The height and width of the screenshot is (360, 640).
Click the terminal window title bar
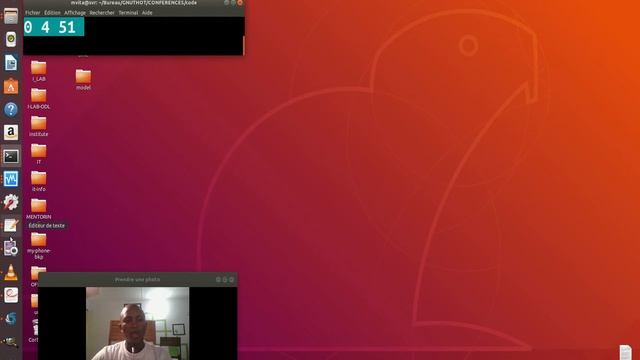pyautogui.click(x=133, y=3)
